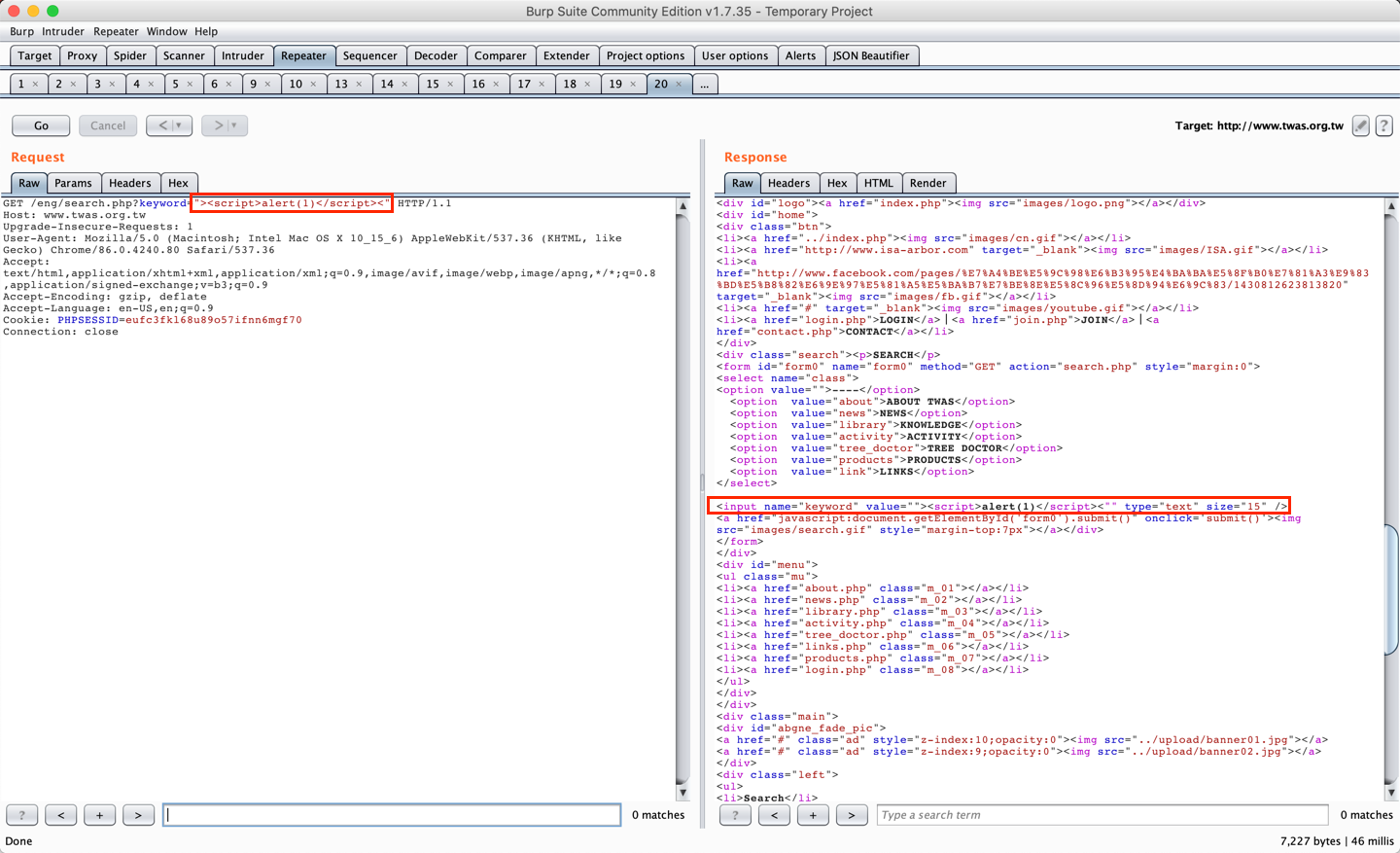Go to previous match in request search
The height and width of the screenshot is (853, 1400).
click(x=60, y=815)
